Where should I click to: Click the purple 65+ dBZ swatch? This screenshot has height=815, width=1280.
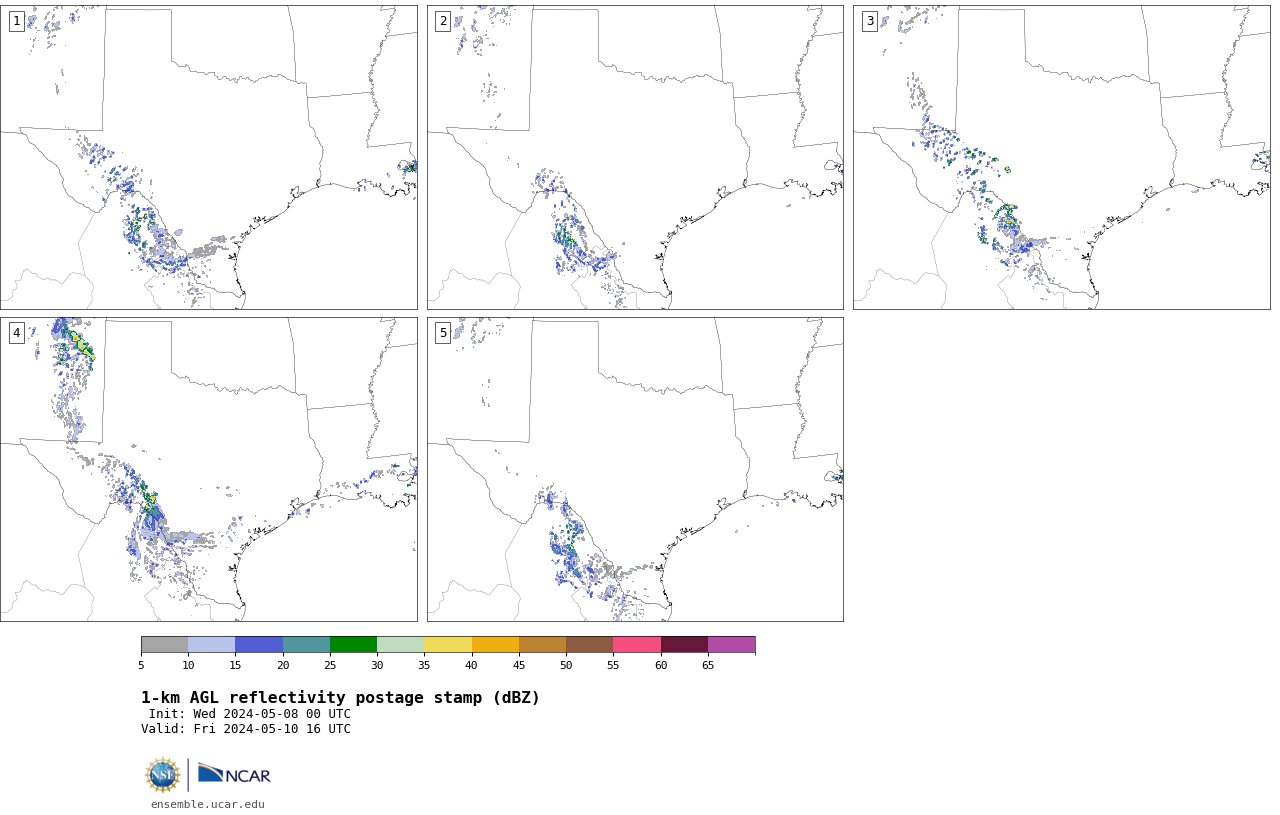731,644
